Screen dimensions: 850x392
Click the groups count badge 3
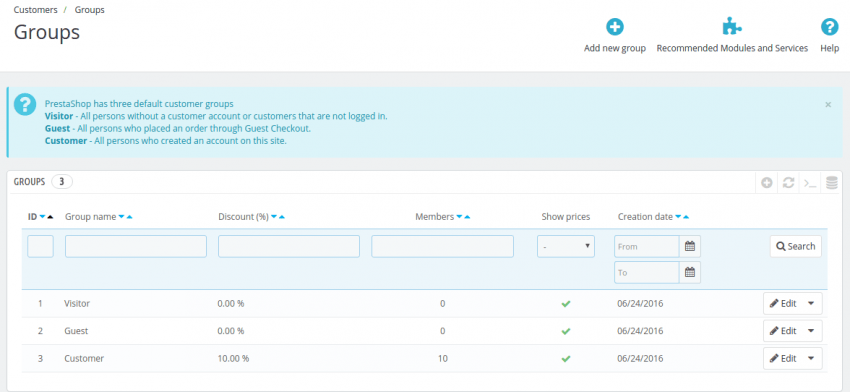click(x=62, y=182)
